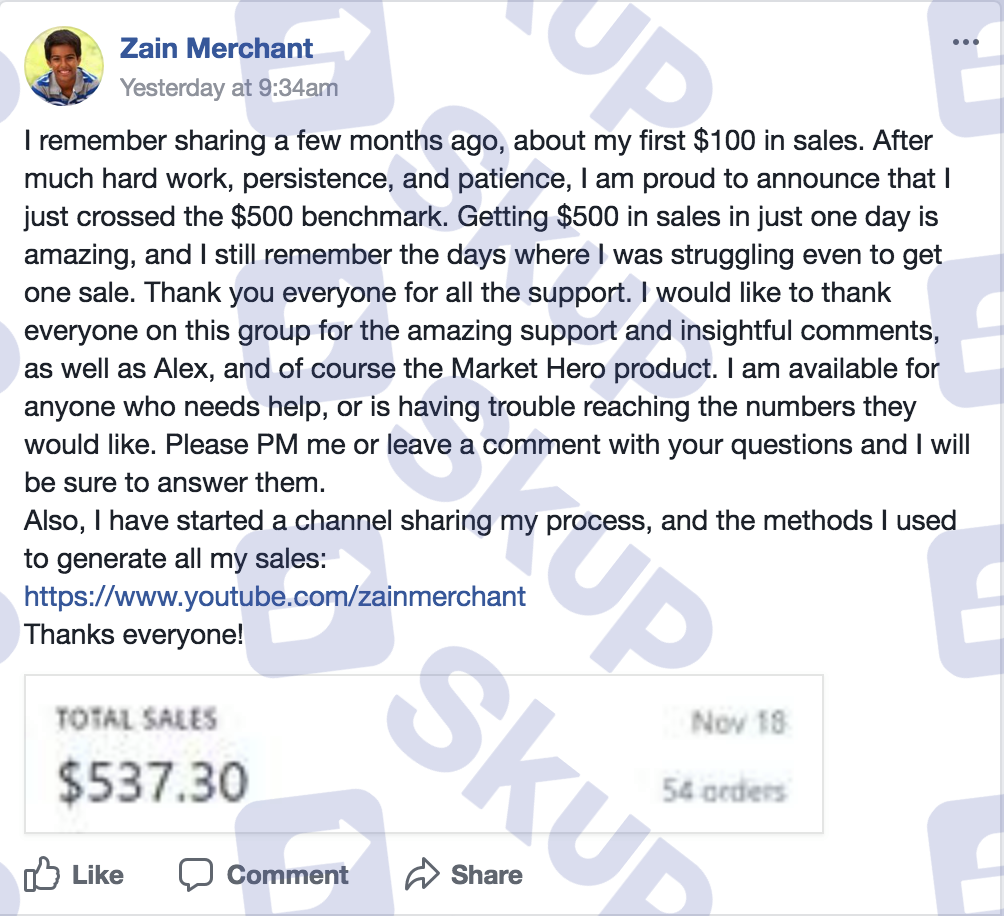Click the Nov 18 date in the attachment
Viewport: 1004px width, 916px height.
(738, 722)
